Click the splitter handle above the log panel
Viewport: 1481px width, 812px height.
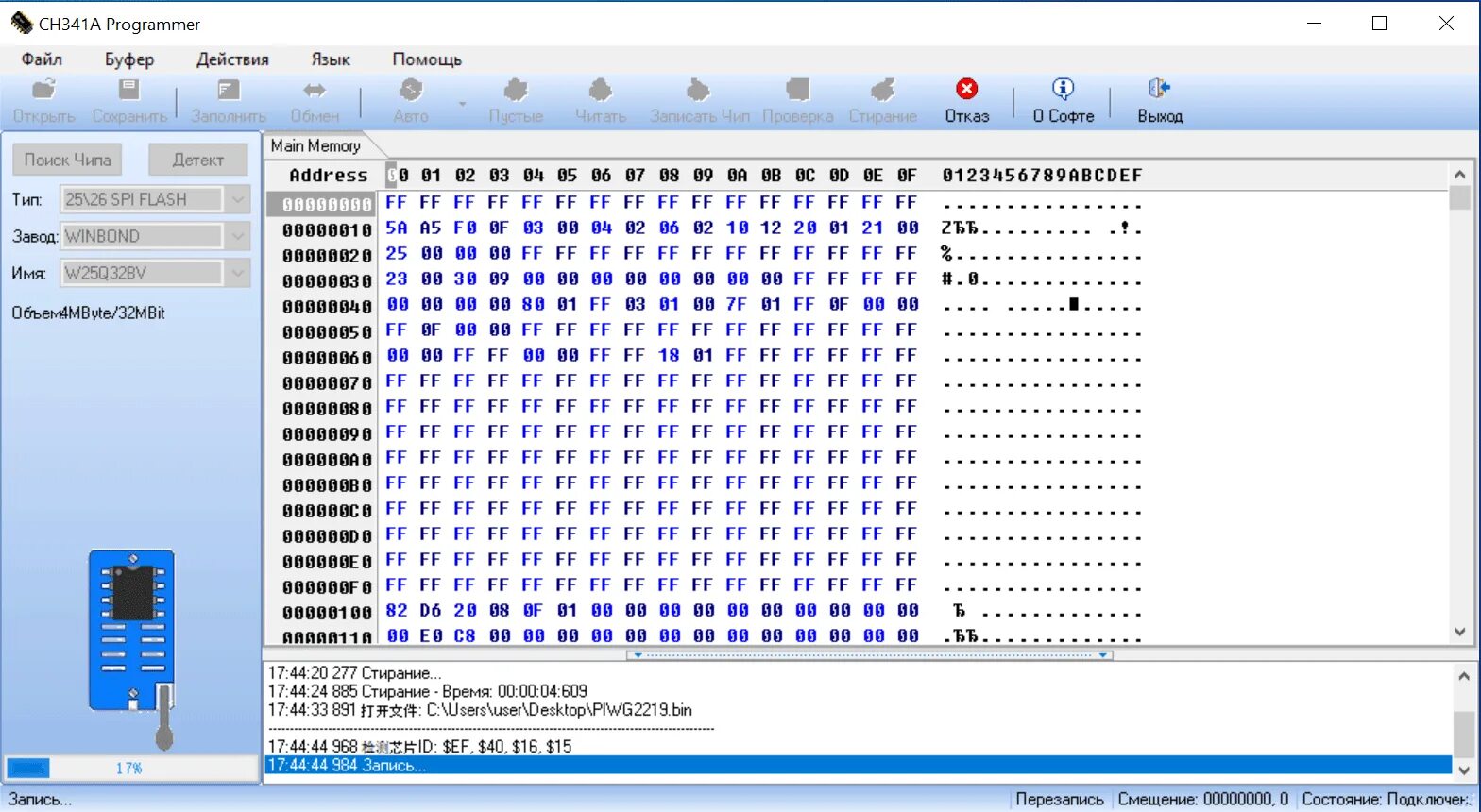870,654
